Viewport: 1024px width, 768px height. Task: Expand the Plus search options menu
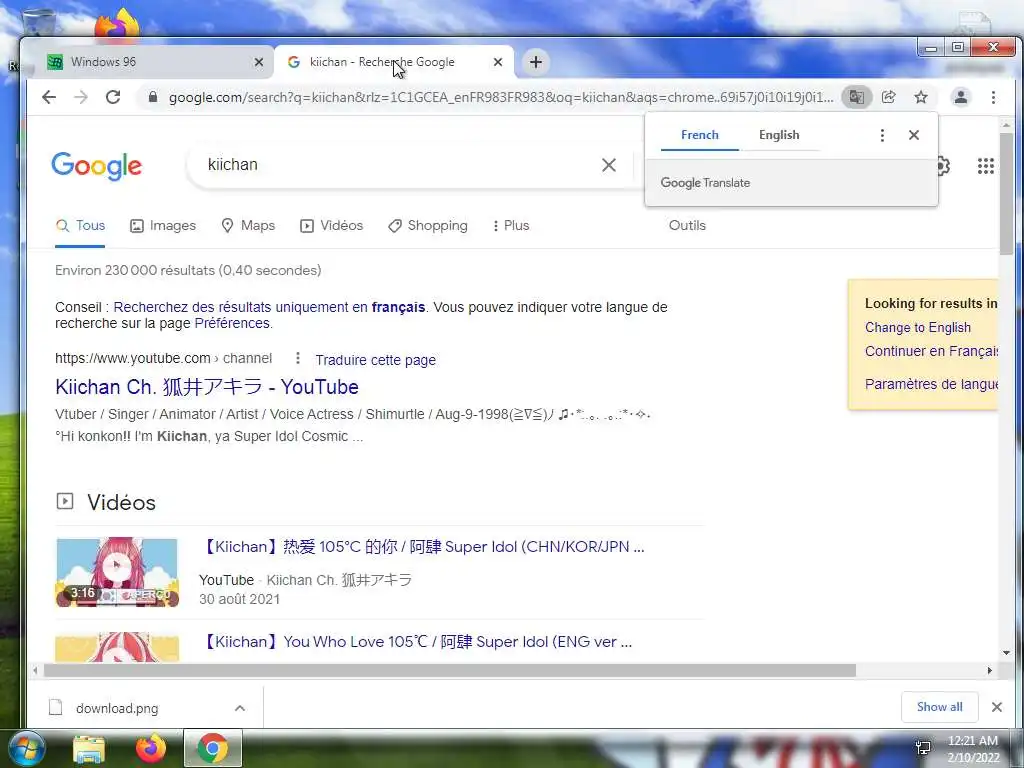(511, 226)
